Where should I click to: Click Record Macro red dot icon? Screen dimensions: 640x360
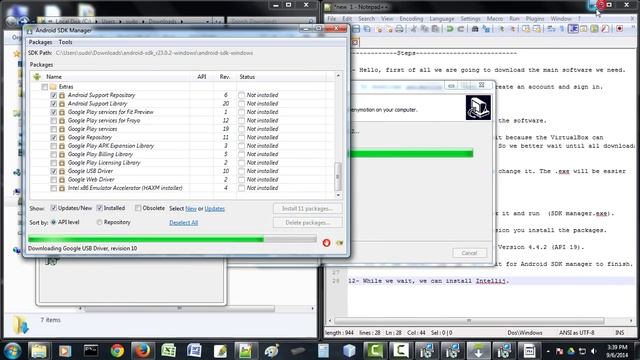(620, 29)
